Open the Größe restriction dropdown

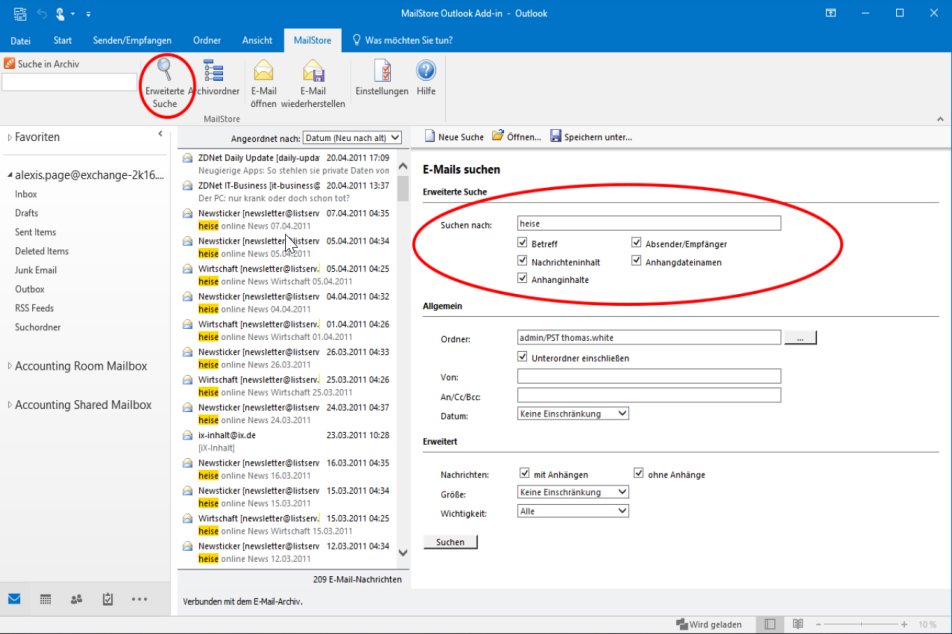[x=573, y=492]
